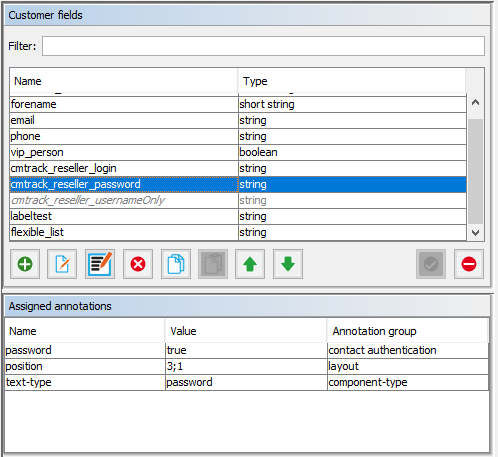Click the scrollbar down arrow in fields list
498x457 pixels.
tap(476, 233)
